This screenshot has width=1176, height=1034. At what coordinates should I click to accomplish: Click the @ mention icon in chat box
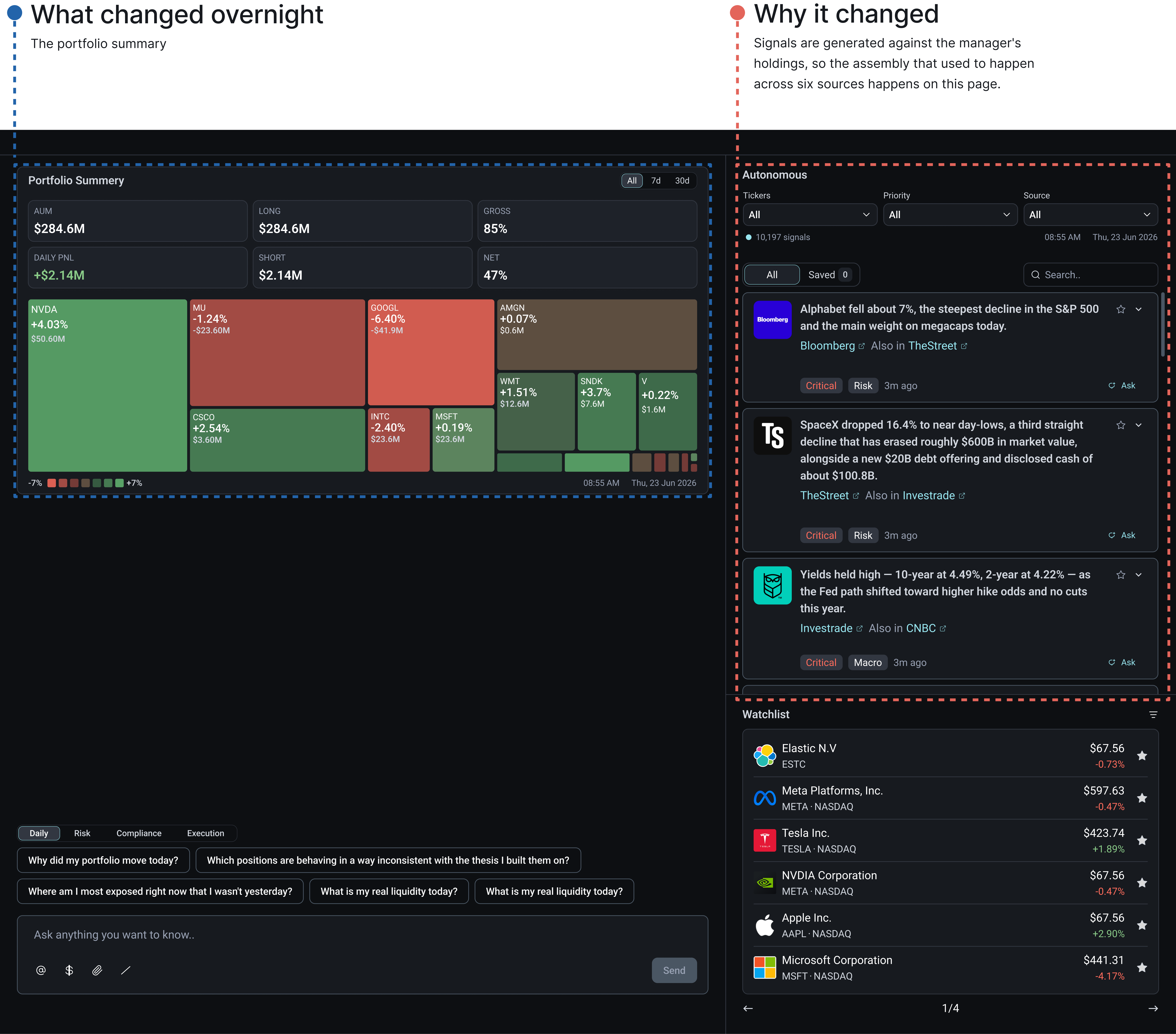pos(41,970)
